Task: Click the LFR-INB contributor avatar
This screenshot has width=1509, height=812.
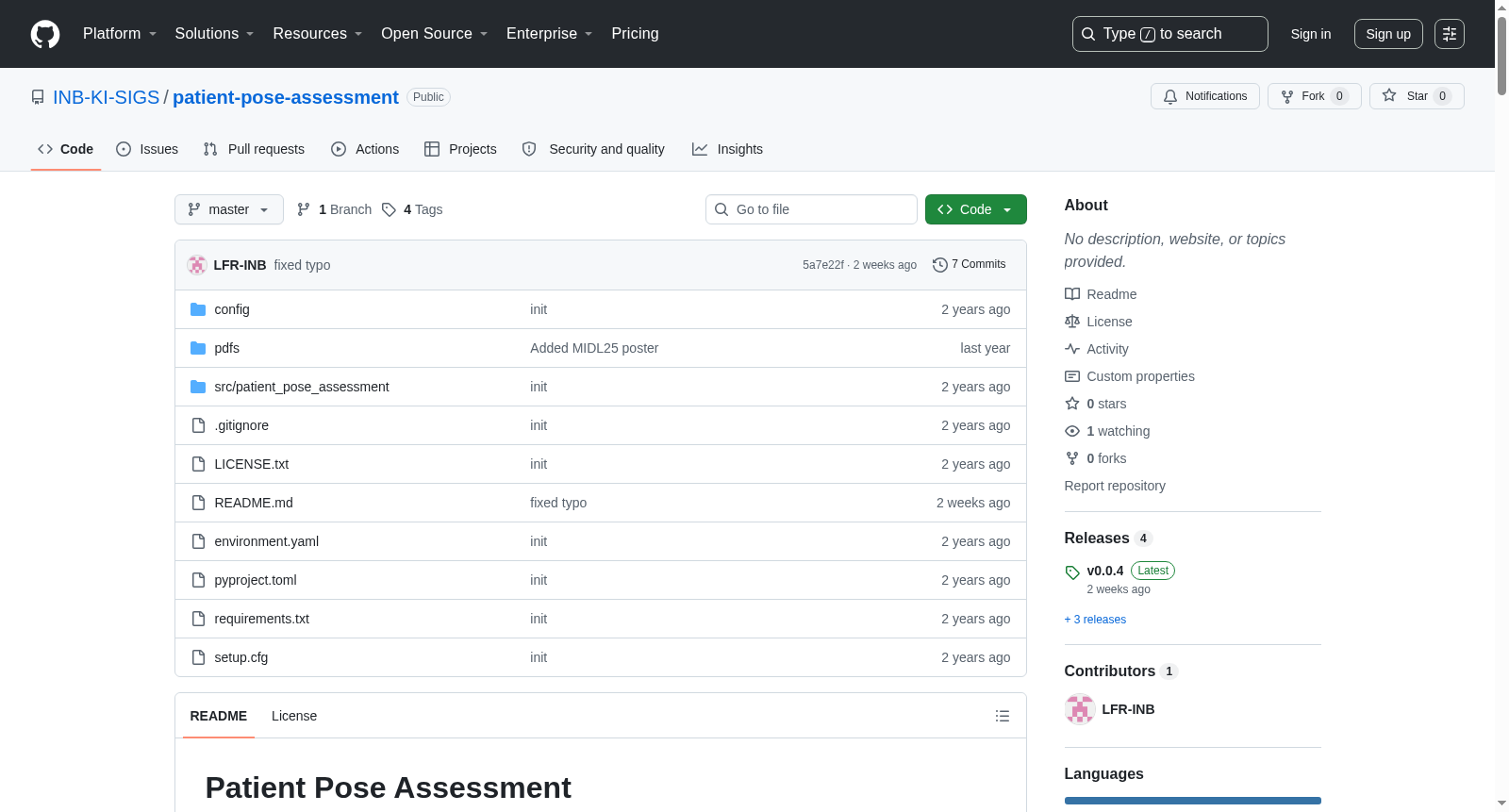Action: 1080,709
